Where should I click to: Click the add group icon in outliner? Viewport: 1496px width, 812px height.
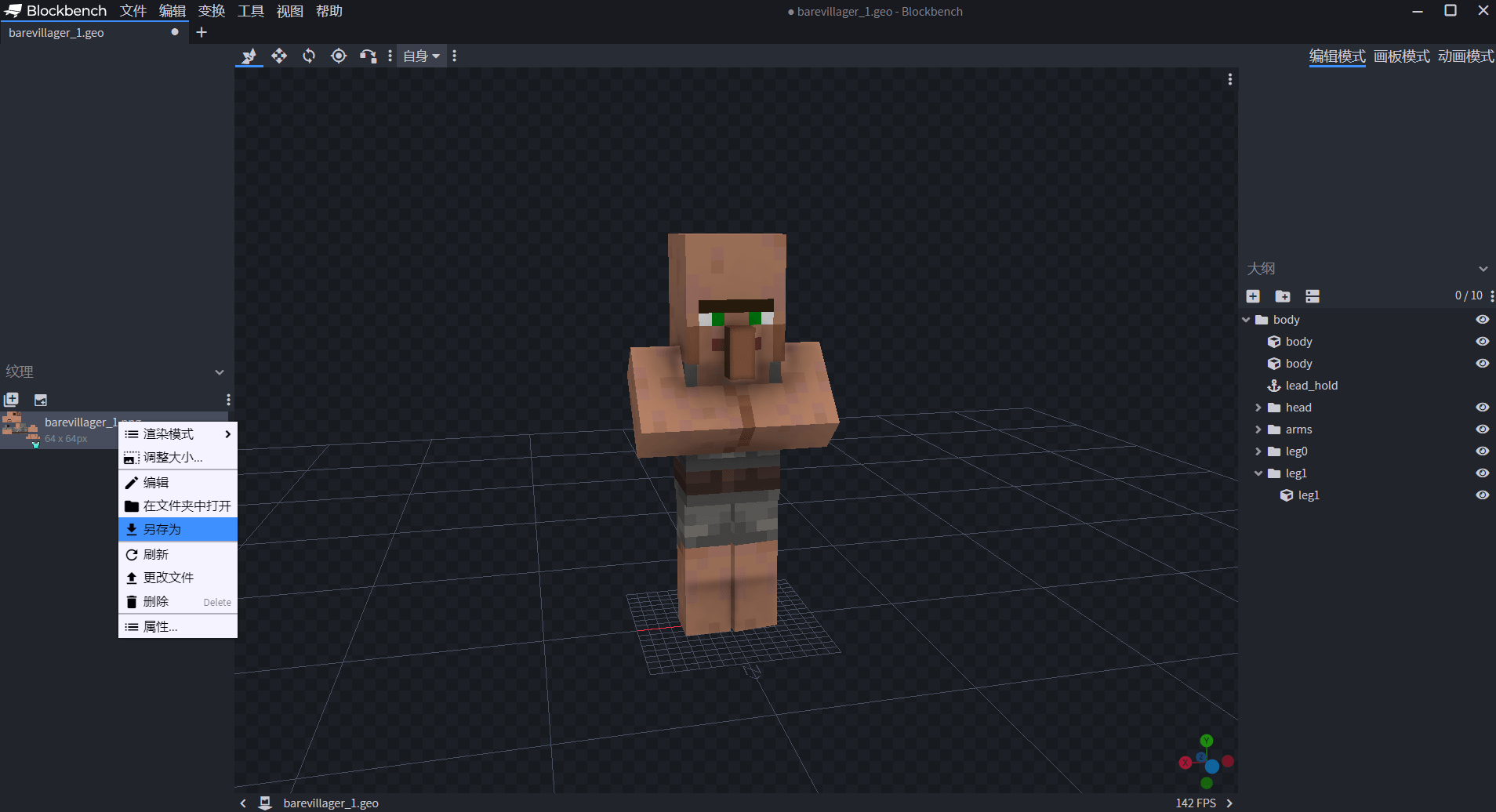coord(1283,296)
